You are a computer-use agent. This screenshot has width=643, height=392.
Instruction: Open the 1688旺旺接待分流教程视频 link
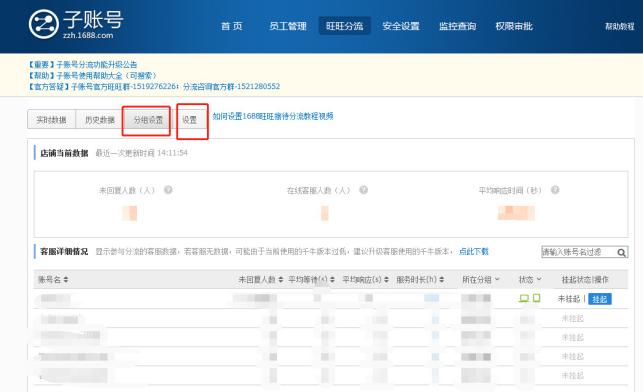tap(273, 116)
